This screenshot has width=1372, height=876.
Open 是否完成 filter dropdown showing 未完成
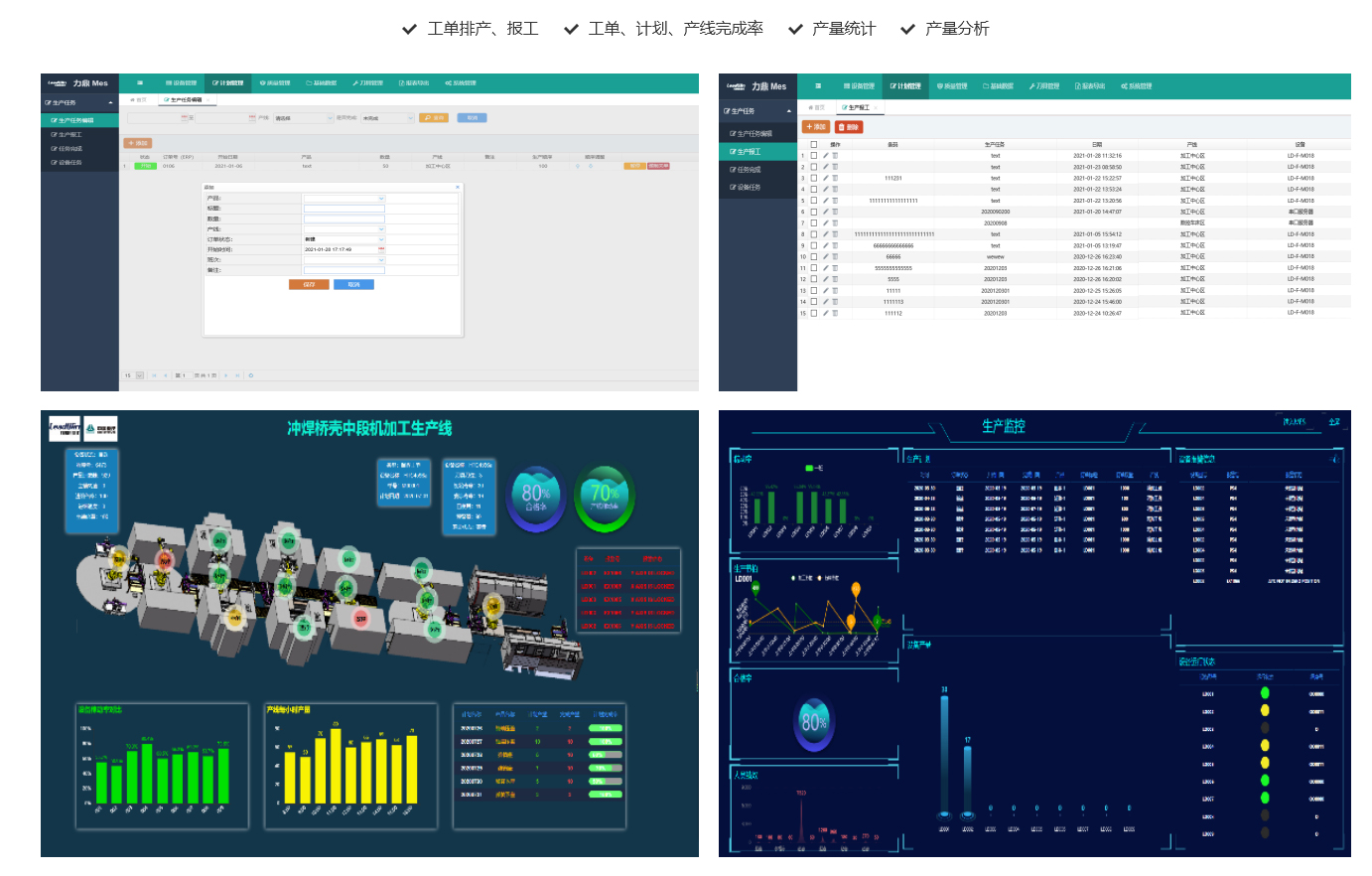point(387,118)
